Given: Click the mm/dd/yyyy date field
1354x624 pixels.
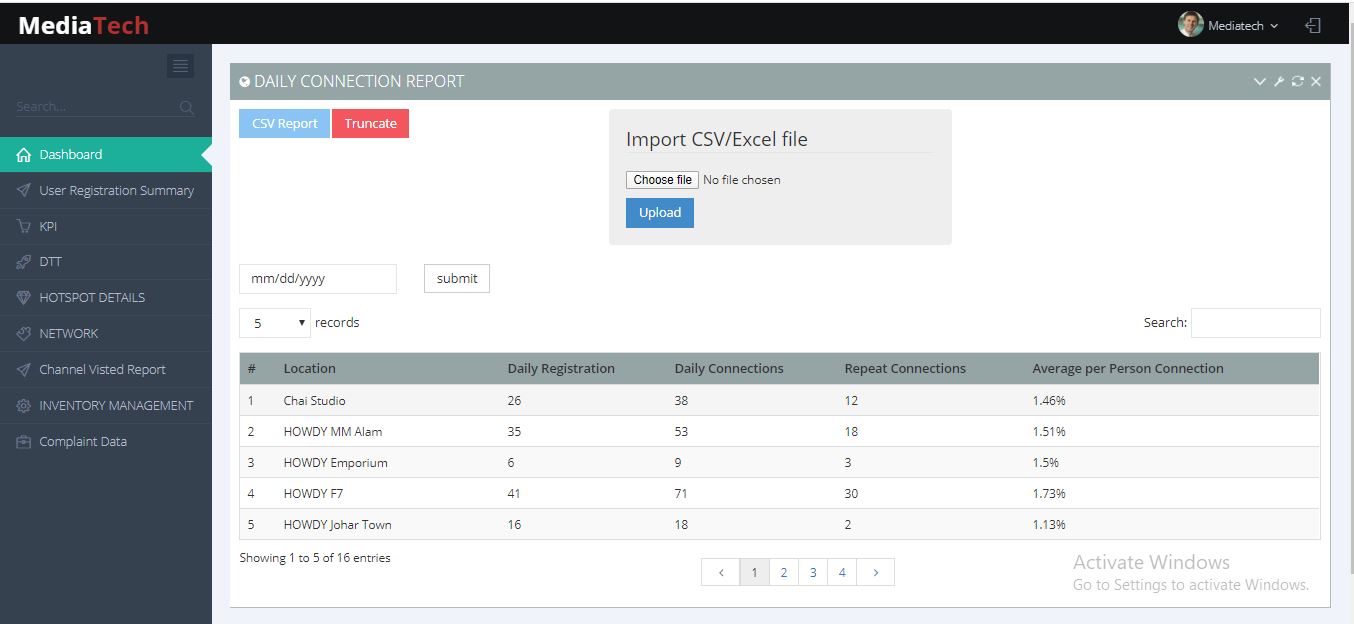Looking at the screenshot, I should (x=317, y=279).
